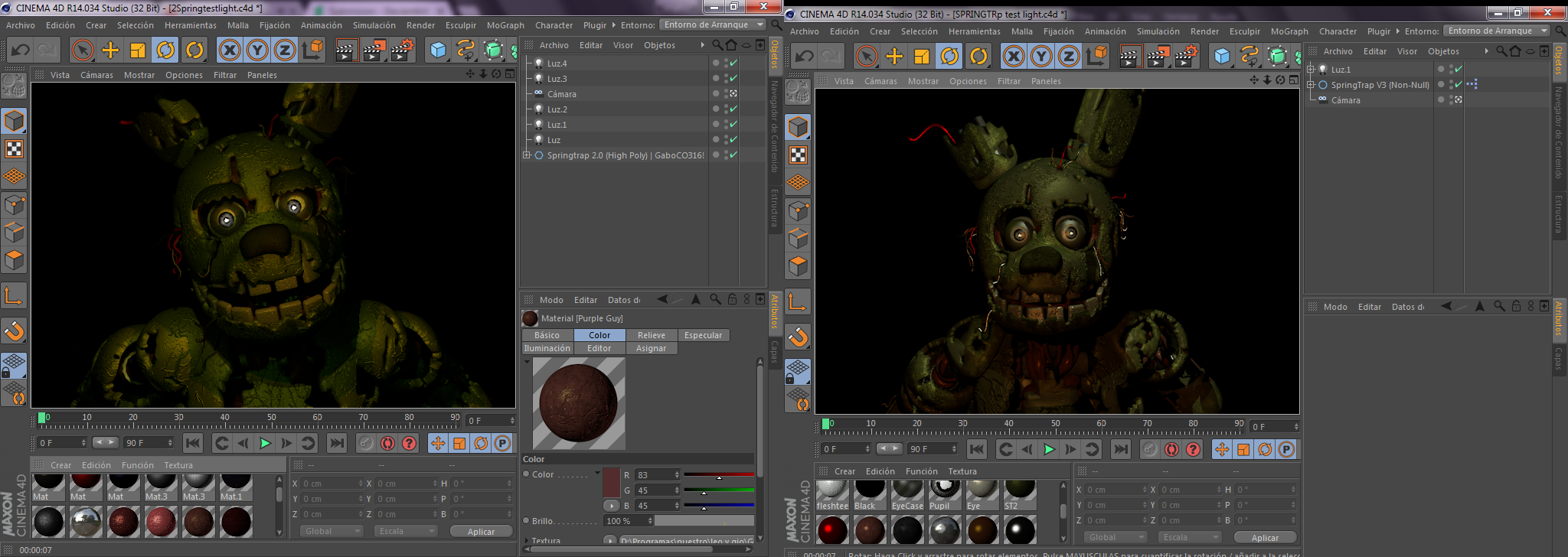Expand Springtrap 2.0 (High Poly) object tree

tap(527, 155)
